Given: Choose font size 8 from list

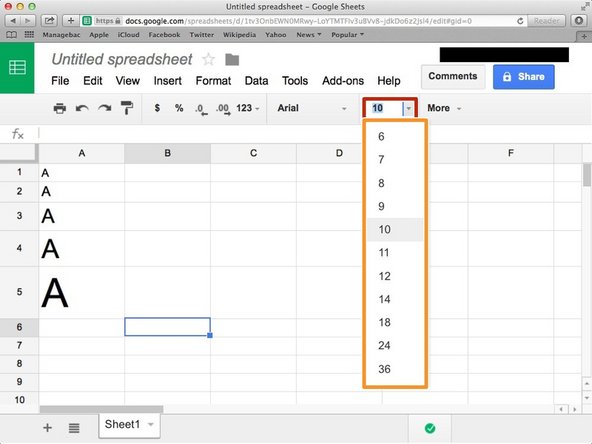Looking at the screenshot, I should point(395,183).
